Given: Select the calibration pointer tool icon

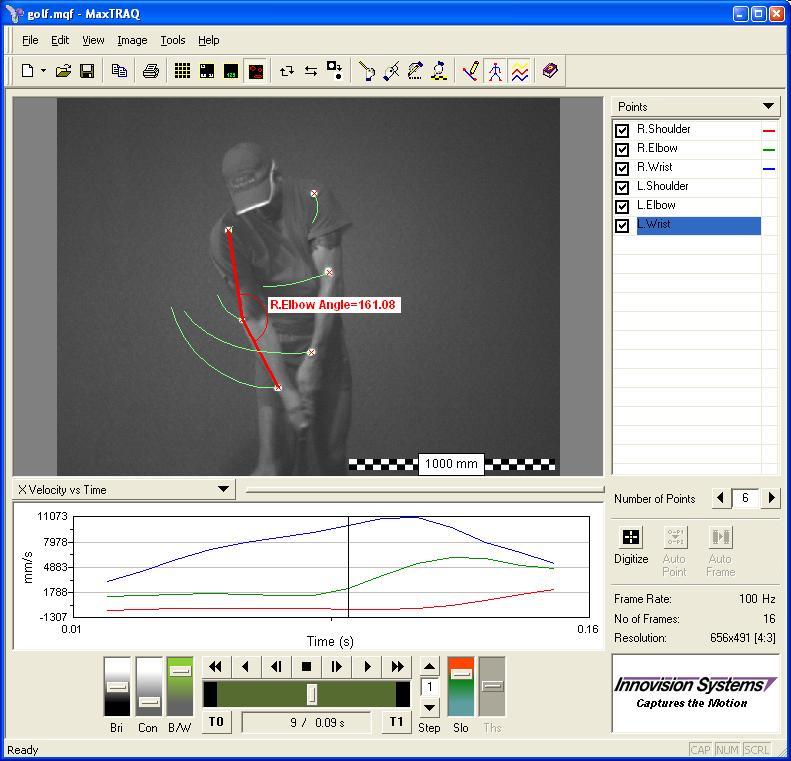Looking at the screenshot, I should [367, 71].
